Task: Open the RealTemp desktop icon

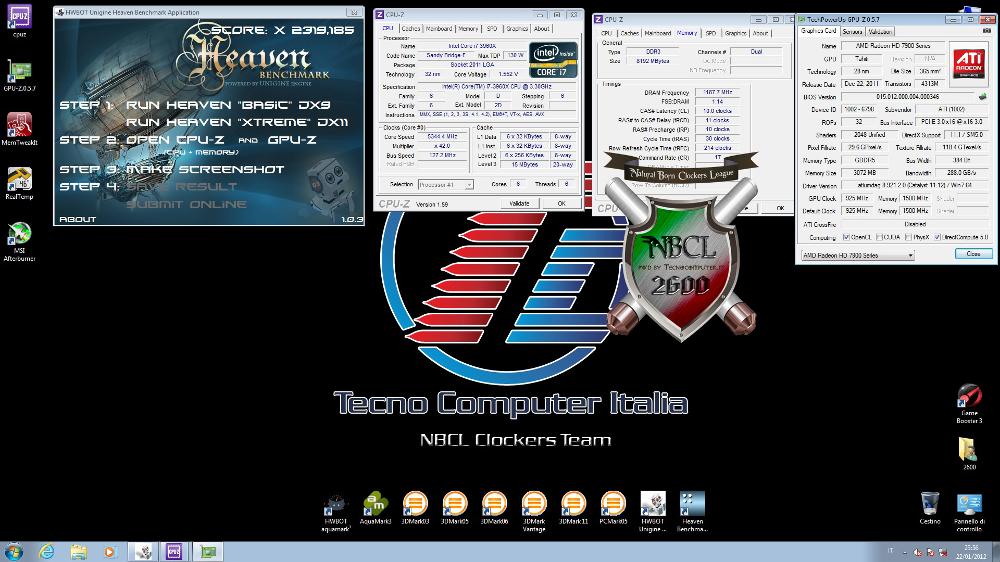Action: (19, 183)
